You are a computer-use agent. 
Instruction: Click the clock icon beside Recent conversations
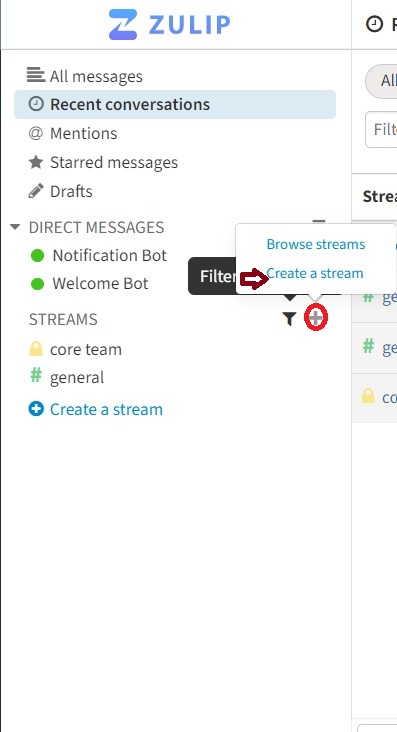(36, 104)
